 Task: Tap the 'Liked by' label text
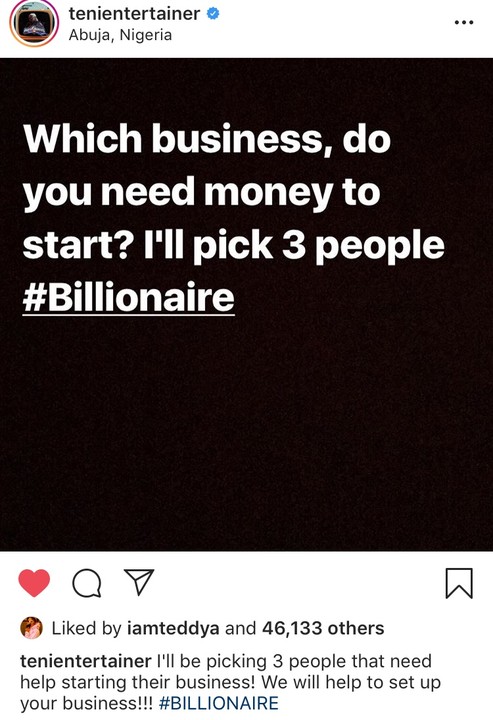click(x=86, y=628)
